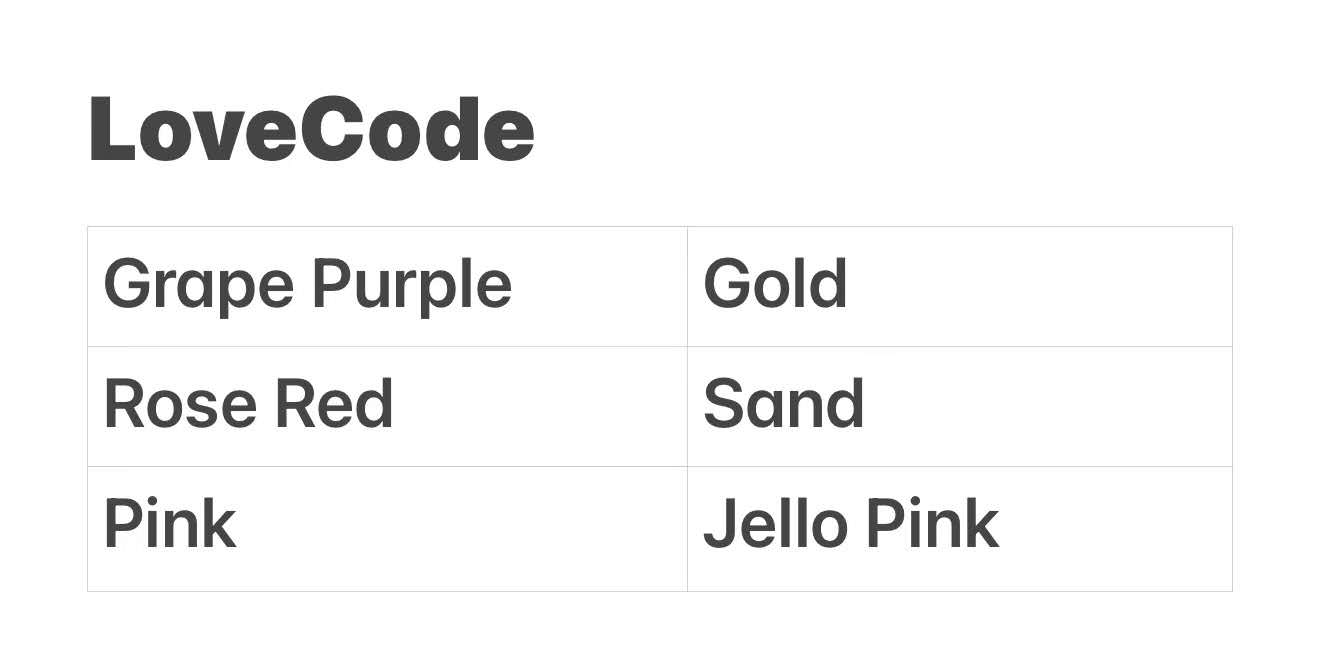Click the Jello Pink table cell
The height and width of the screenshot is (663, 1320).
point(959,528)
